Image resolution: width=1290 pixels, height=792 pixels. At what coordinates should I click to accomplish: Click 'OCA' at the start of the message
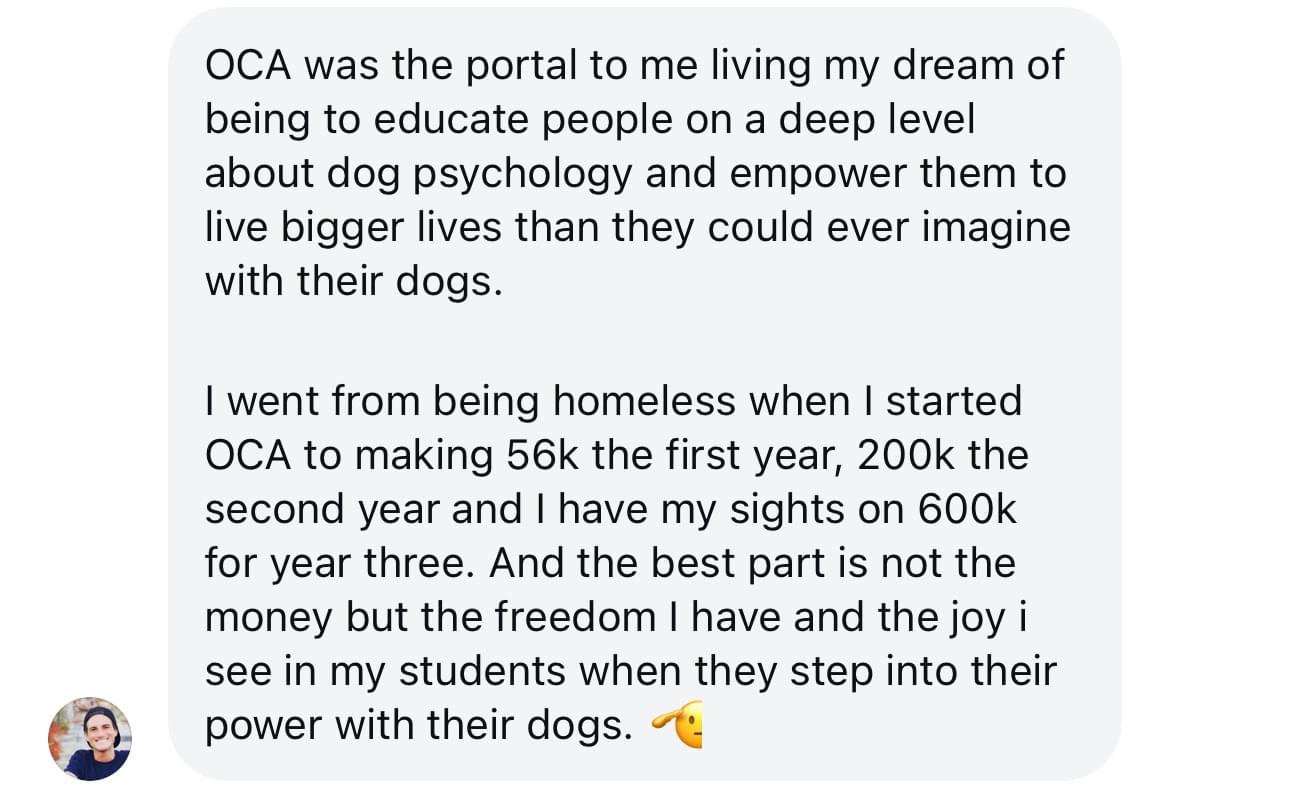point(247,66)
